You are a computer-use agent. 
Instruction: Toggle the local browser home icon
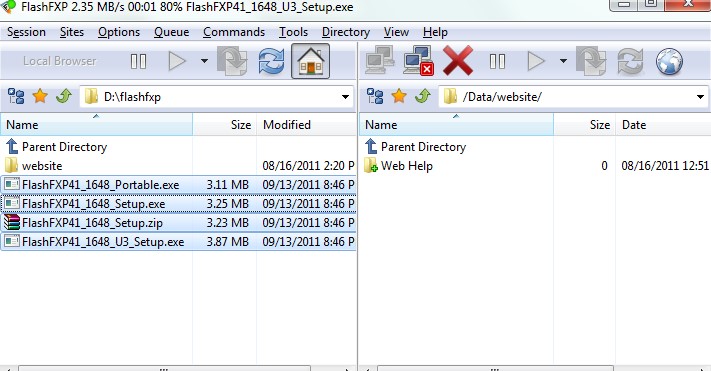311,61
